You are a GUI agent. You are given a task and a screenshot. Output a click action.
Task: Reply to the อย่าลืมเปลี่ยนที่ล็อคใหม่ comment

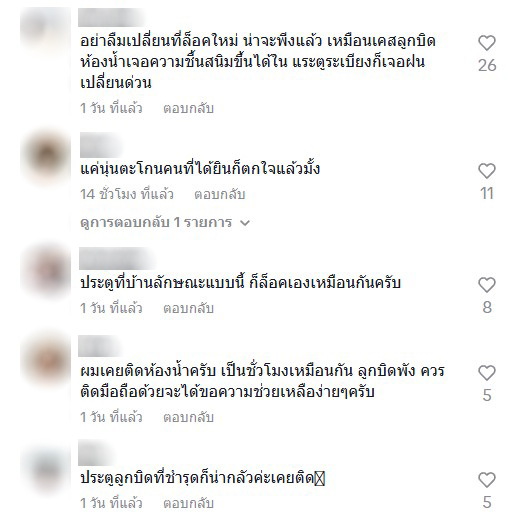pyautogui.click(x=188, y=109)
